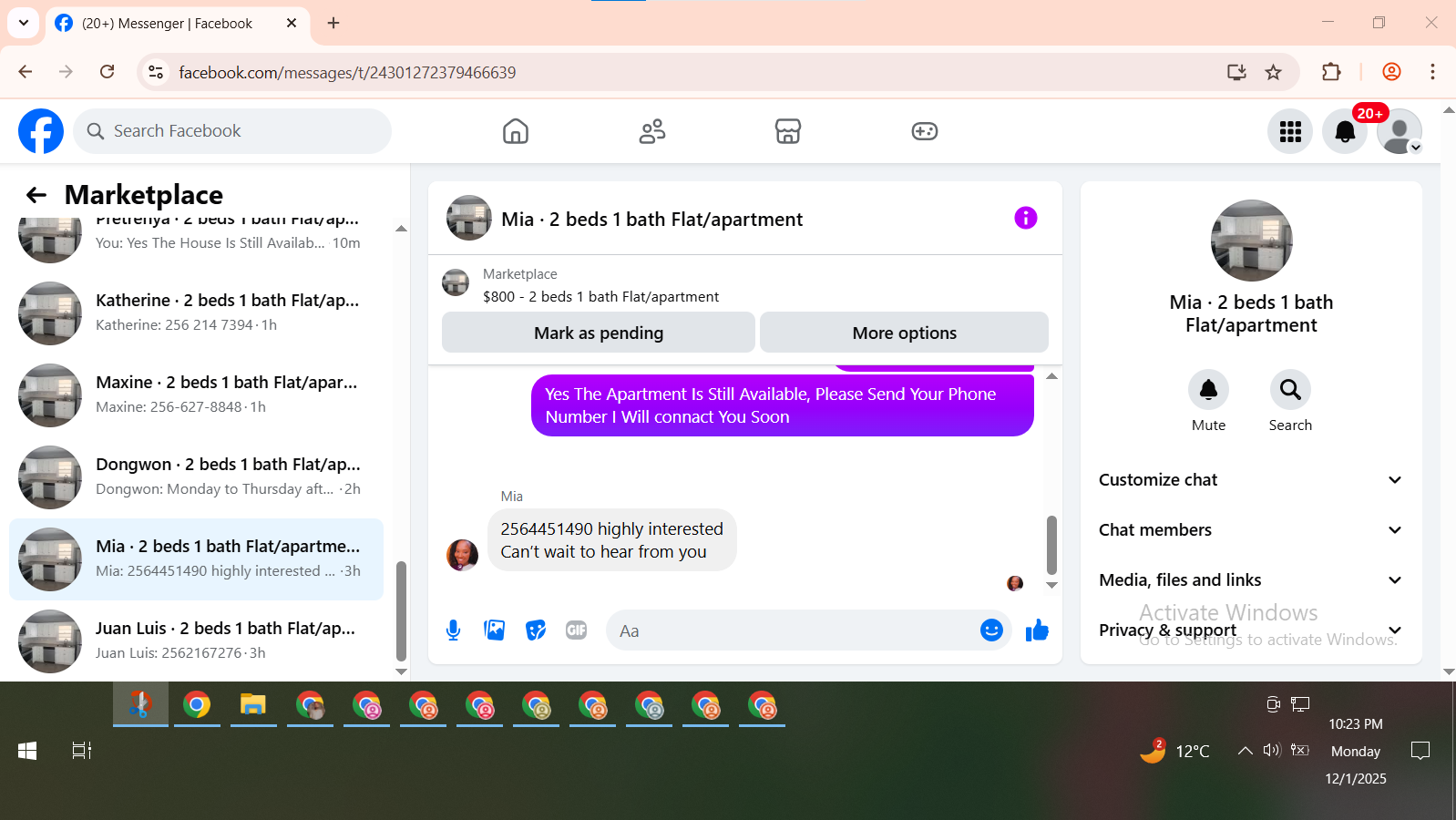
Task: Click the conversation list scrollbar
Action: pyautogui.click(x=401, y=610)
